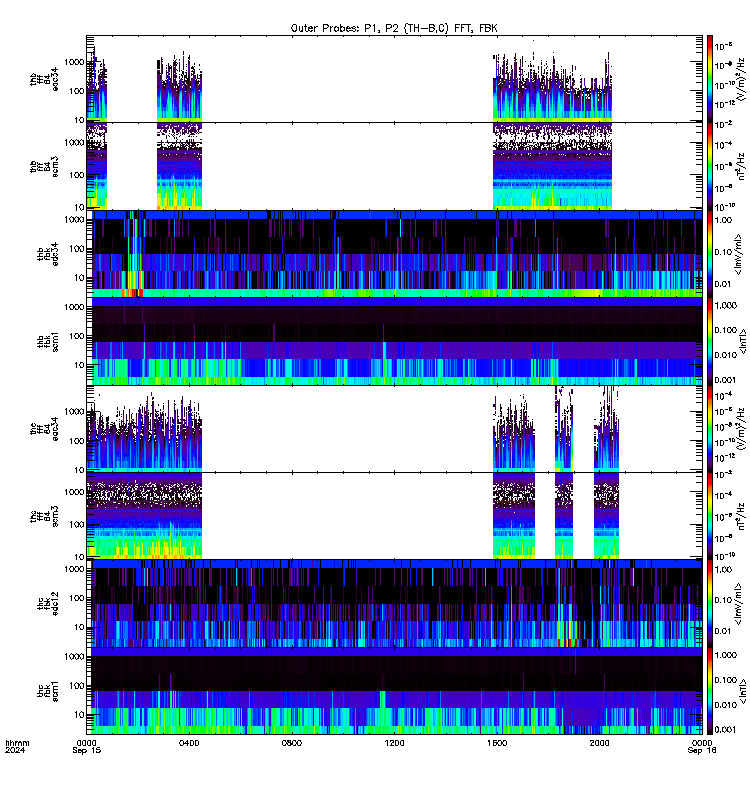Click the 'thb fbk scm1' panel label
750x800 pixels.
point(47,342)
